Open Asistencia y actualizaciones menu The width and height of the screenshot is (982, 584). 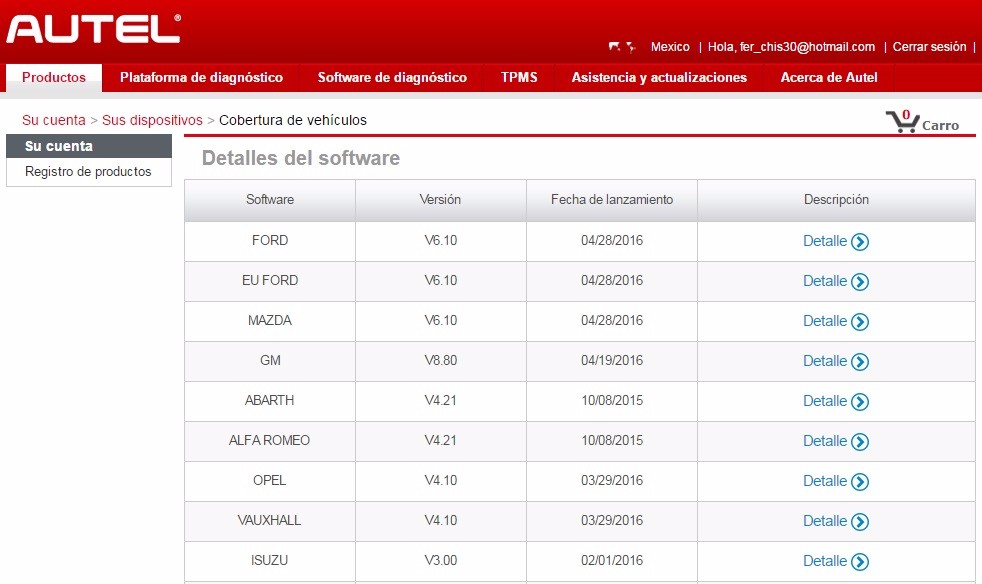coord(659,78)
